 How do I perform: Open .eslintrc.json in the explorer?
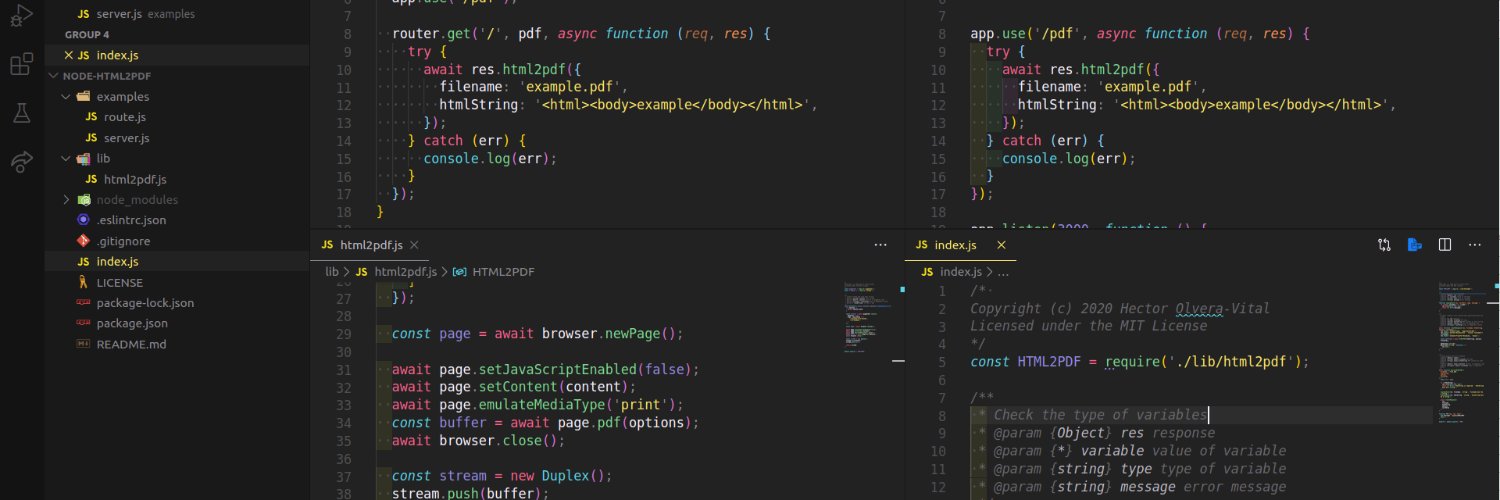(131, 220)
